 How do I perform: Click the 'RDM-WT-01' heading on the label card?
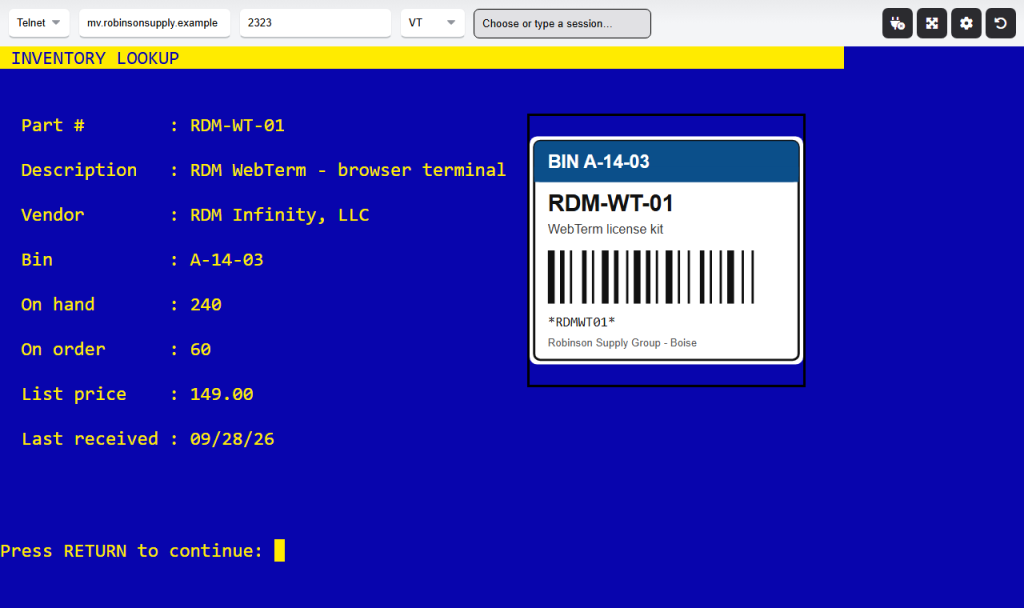click(611, 203)
